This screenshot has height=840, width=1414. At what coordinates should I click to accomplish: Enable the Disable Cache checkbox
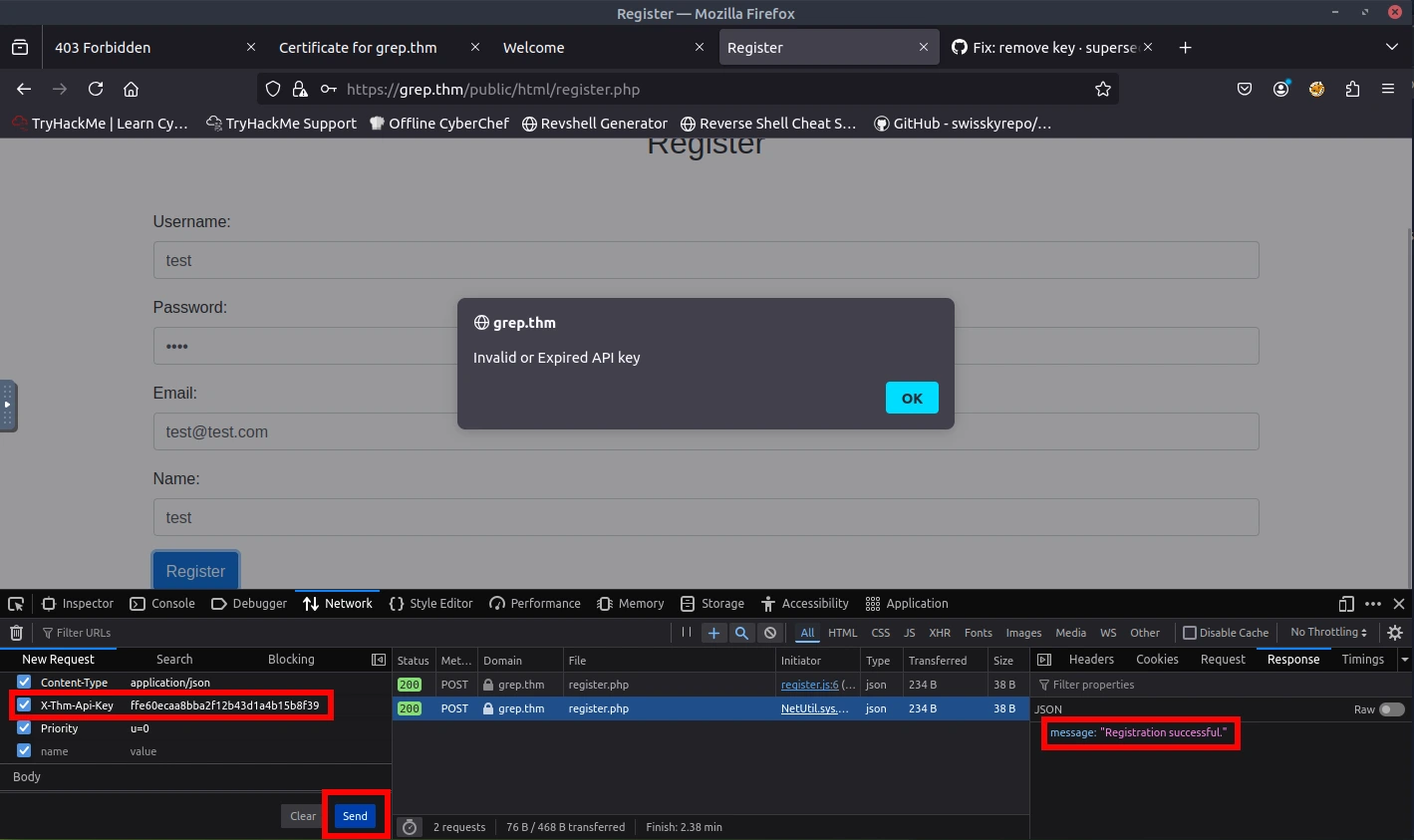[x=1190, y=633]
